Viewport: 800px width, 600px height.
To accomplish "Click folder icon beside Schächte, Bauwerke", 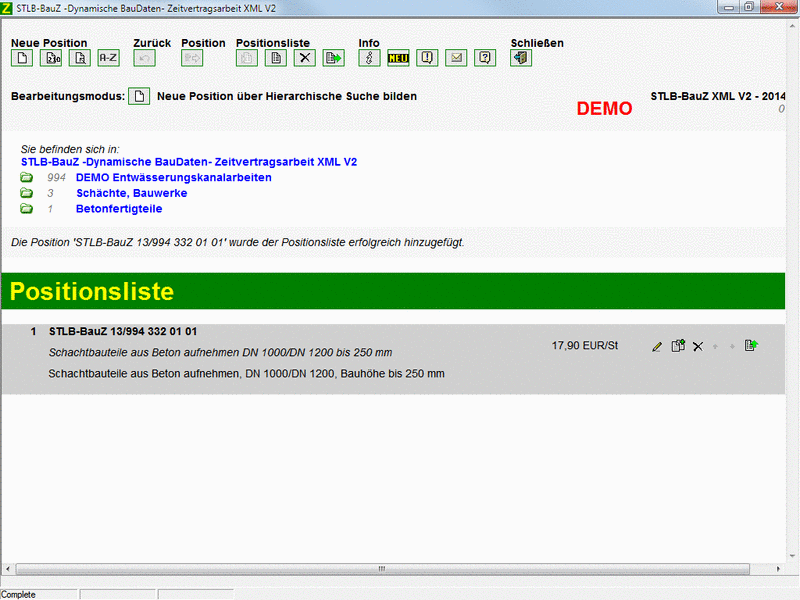I will pos(27,193).
